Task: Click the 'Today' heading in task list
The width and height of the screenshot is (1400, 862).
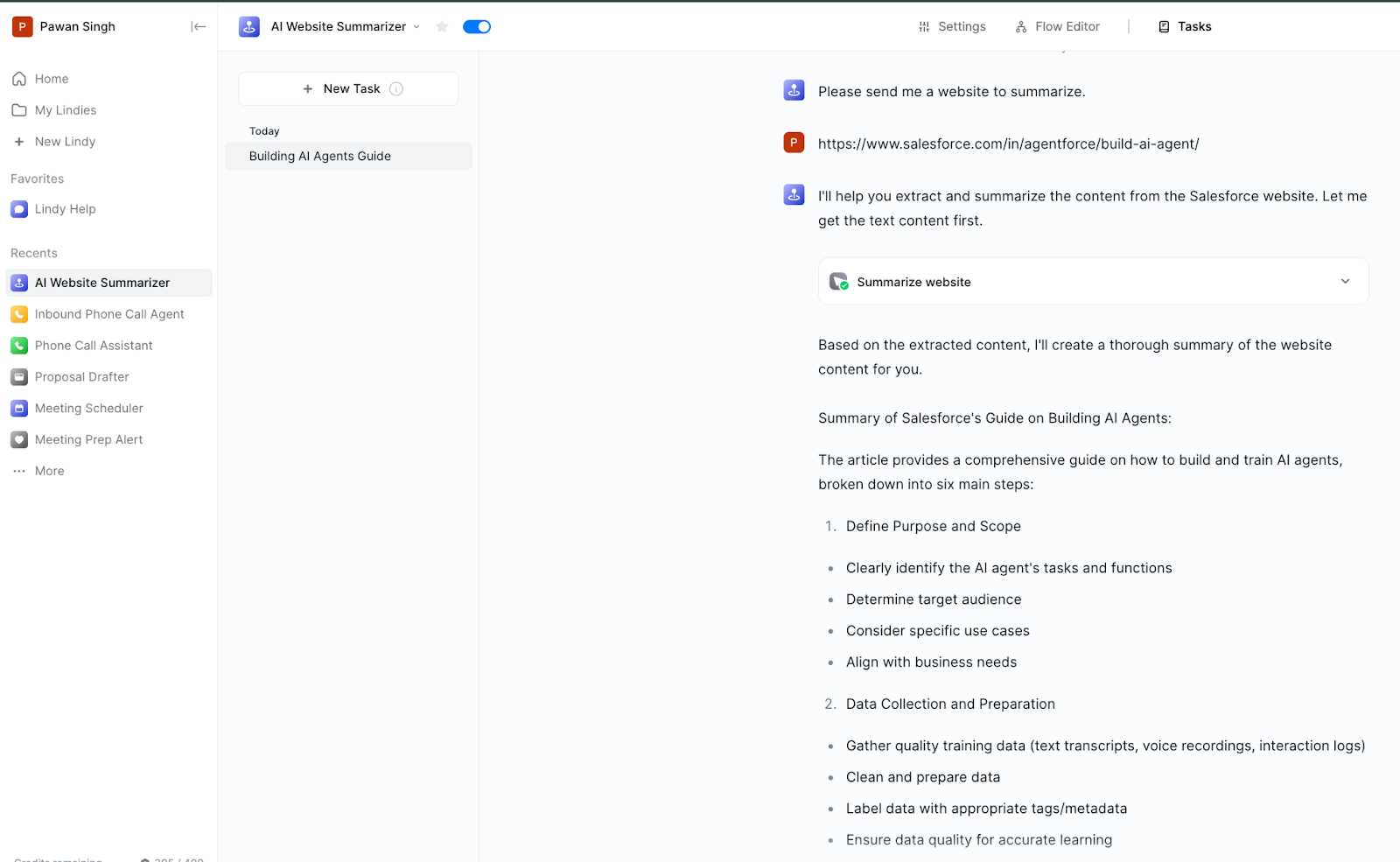Action: click(x=264, y=131)
